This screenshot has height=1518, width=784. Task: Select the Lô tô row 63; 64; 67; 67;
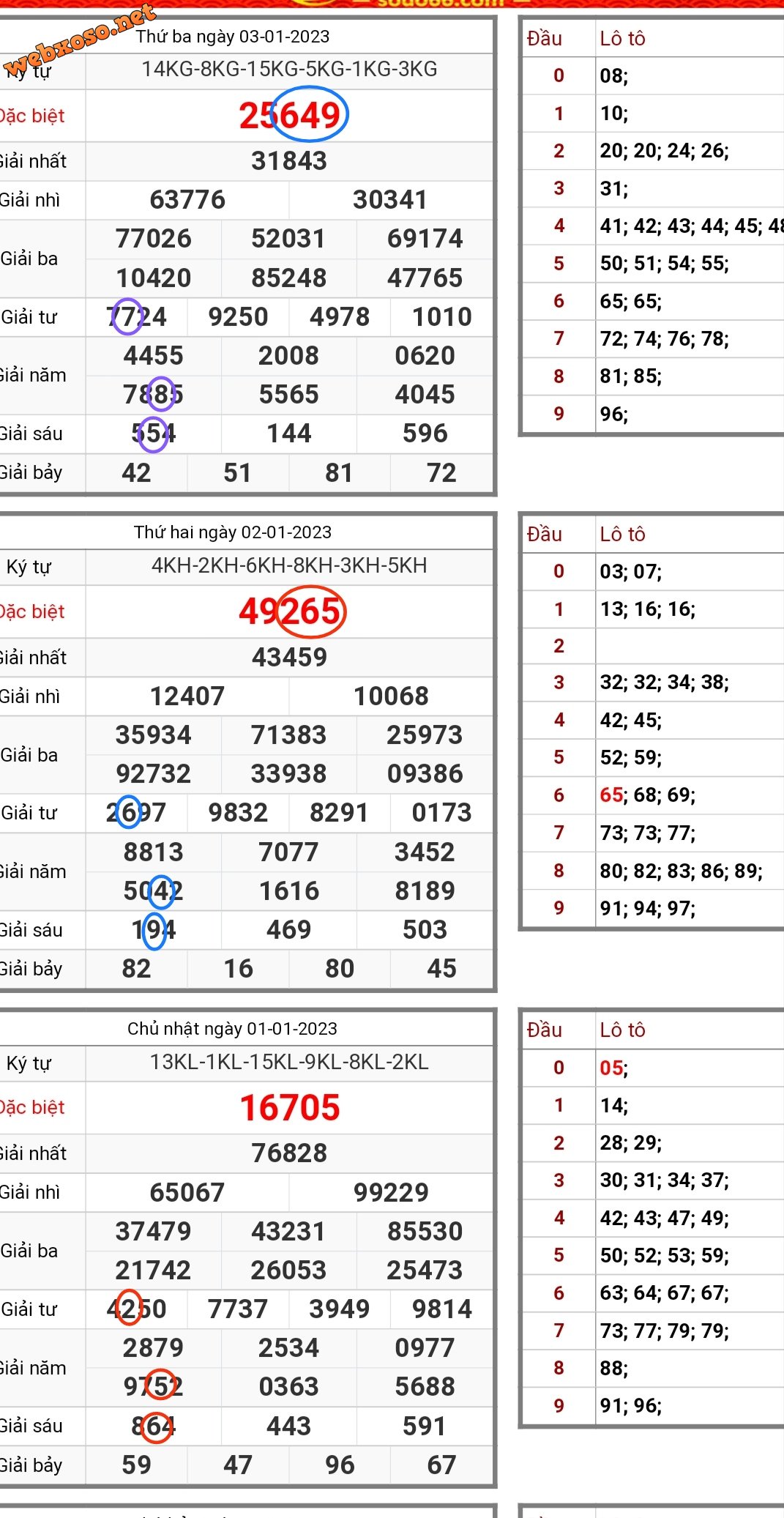[x=665, y=1293]
